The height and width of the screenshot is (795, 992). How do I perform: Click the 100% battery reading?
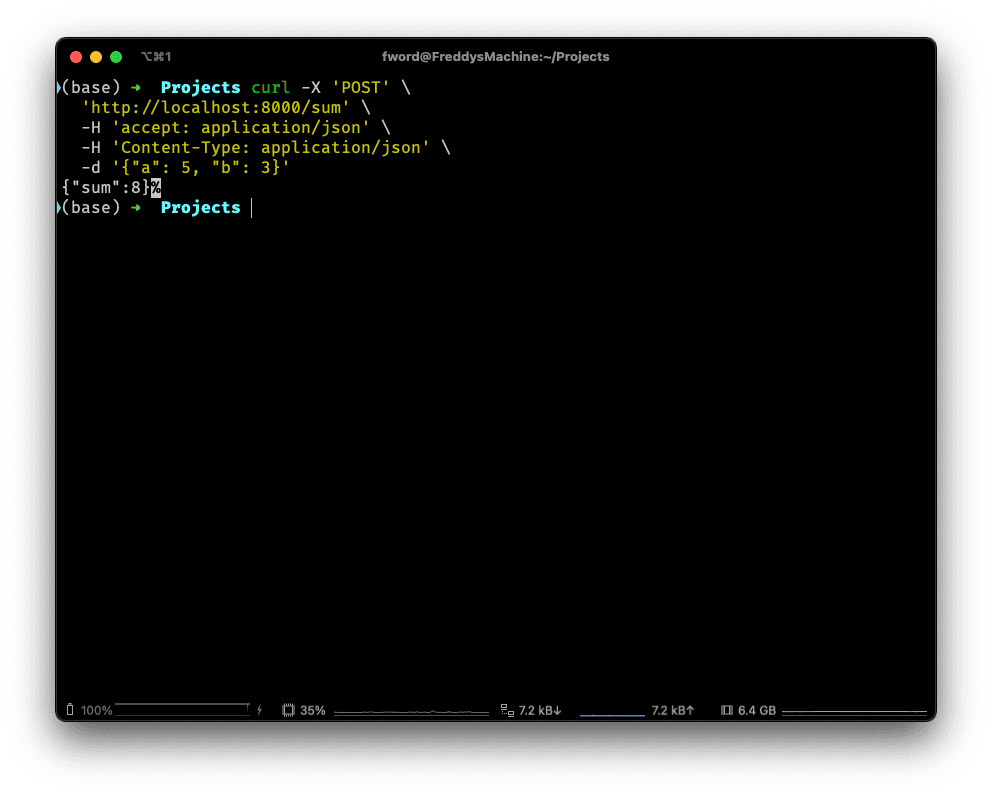[97, 710]
